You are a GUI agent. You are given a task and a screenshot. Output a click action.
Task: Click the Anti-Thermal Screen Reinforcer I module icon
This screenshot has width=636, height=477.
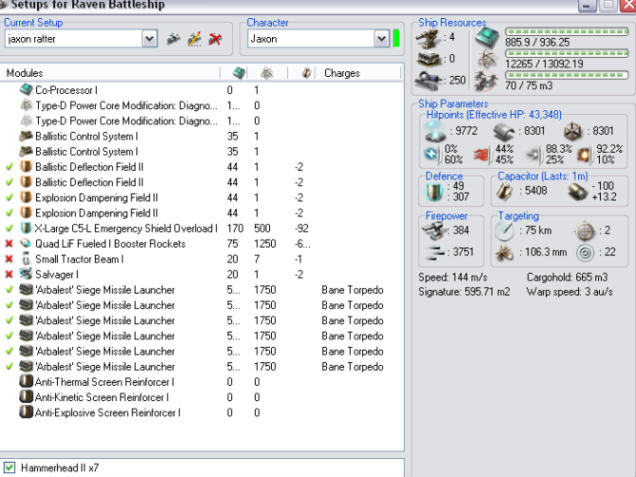[26, 382]
